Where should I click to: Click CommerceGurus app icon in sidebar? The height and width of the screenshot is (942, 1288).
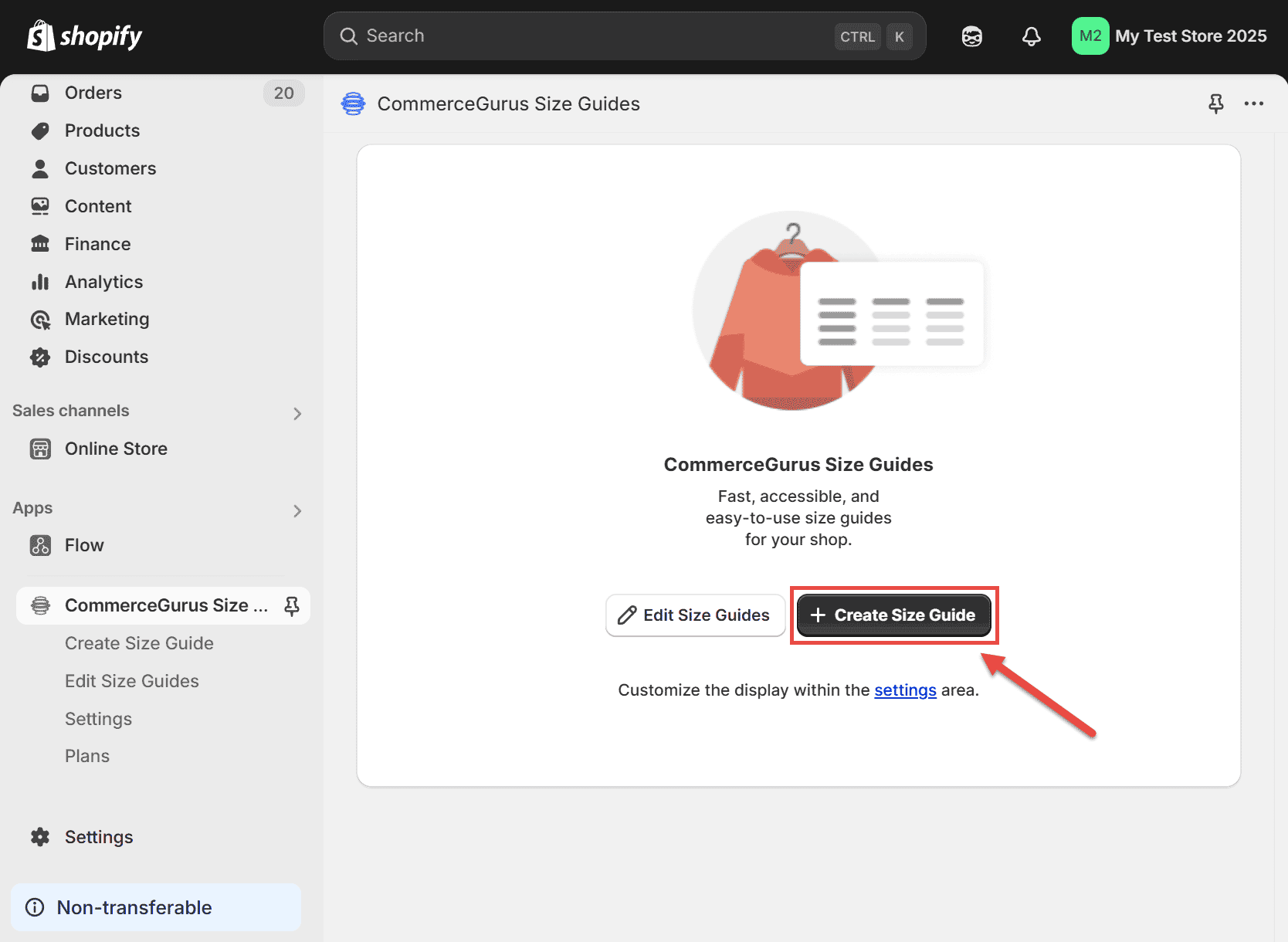(40, 606)
